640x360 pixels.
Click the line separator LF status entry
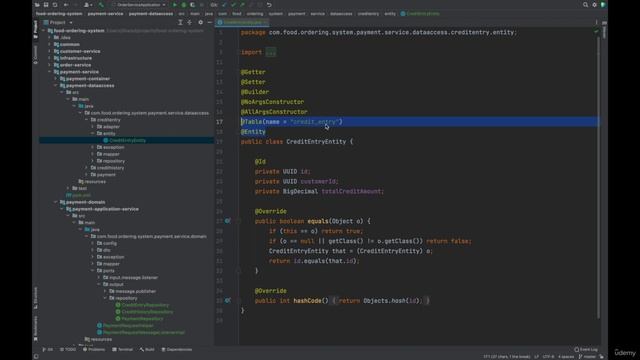click(x=537, y=357)
